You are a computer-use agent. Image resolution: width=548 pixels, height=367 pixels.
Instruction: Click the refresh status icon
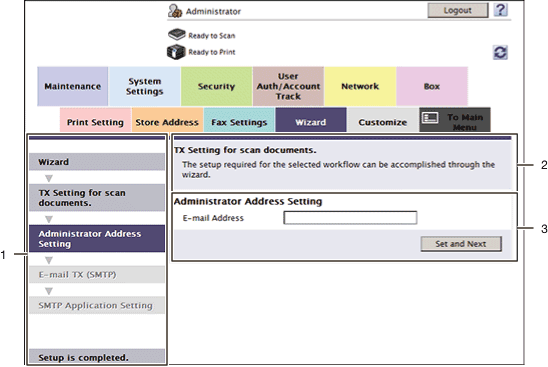500,53
